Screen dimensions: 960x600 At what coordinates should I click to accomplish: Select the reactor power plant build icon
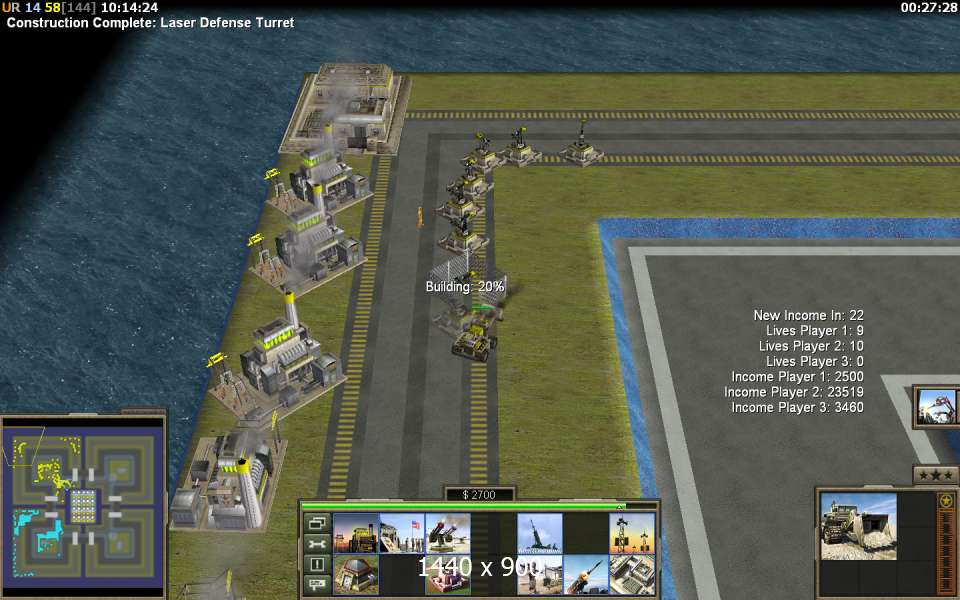click(x=356, y=533)
